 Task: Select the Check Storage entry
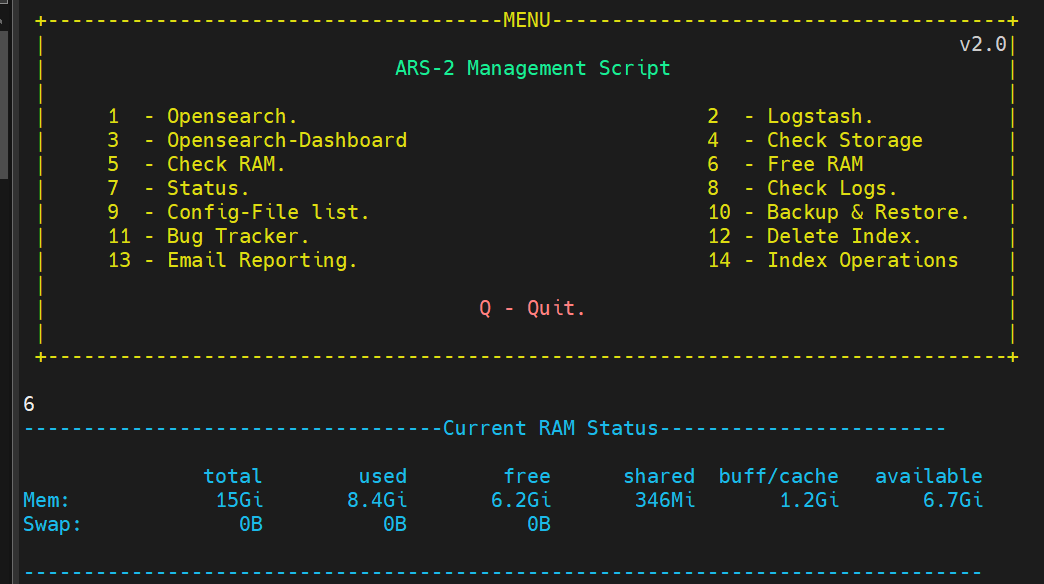click(x=844, y=140)
